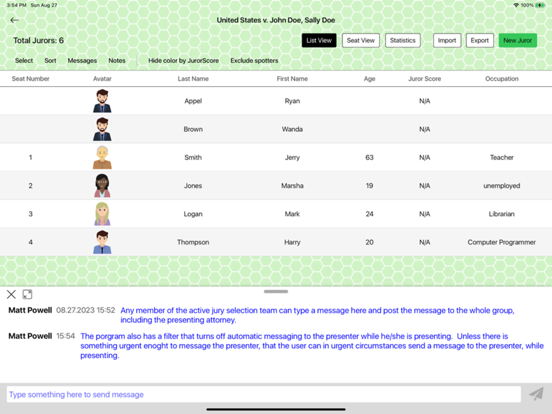Open Ryan Appel's avatar
This screenshot has width=552, height=414.
[102, 101]
